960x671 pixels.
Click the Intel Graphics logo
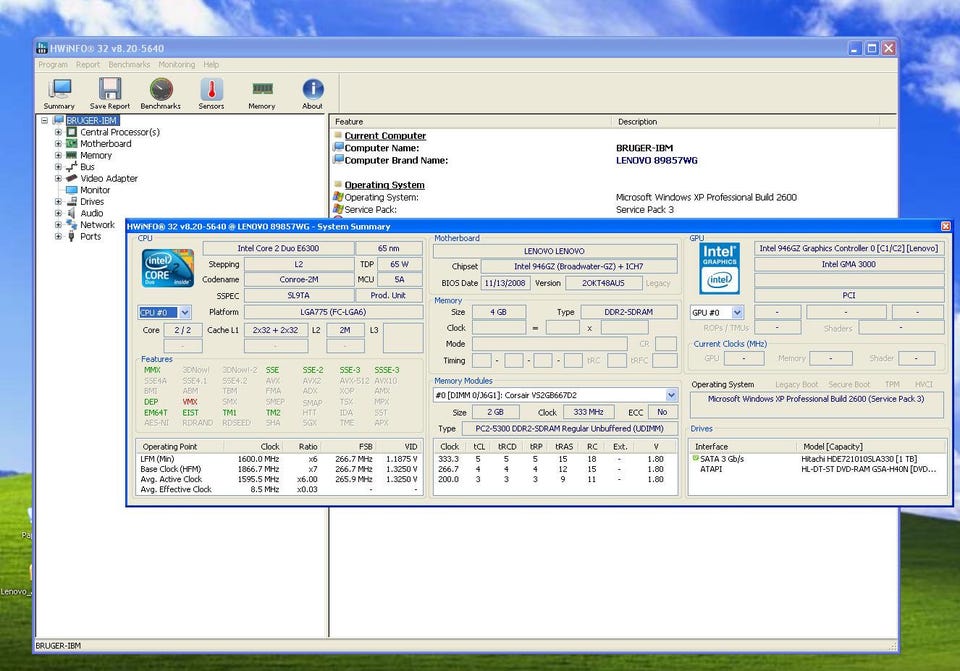(x=719, y=268)
